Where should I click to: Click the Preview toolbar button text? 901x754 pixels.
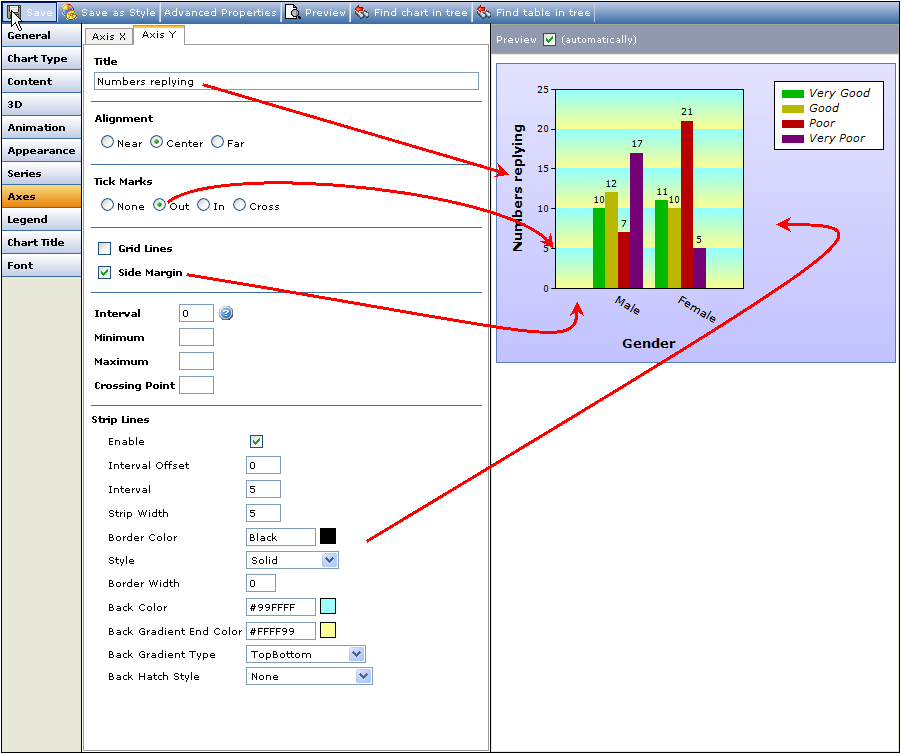325,12
